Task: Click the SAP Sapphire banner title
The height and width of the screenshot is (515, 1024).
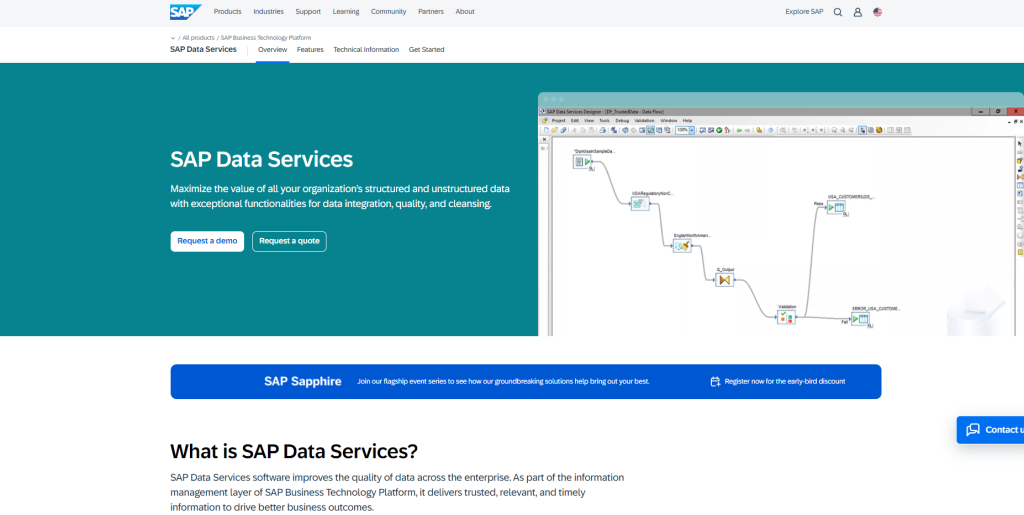Action: click(x=302, y=381)
